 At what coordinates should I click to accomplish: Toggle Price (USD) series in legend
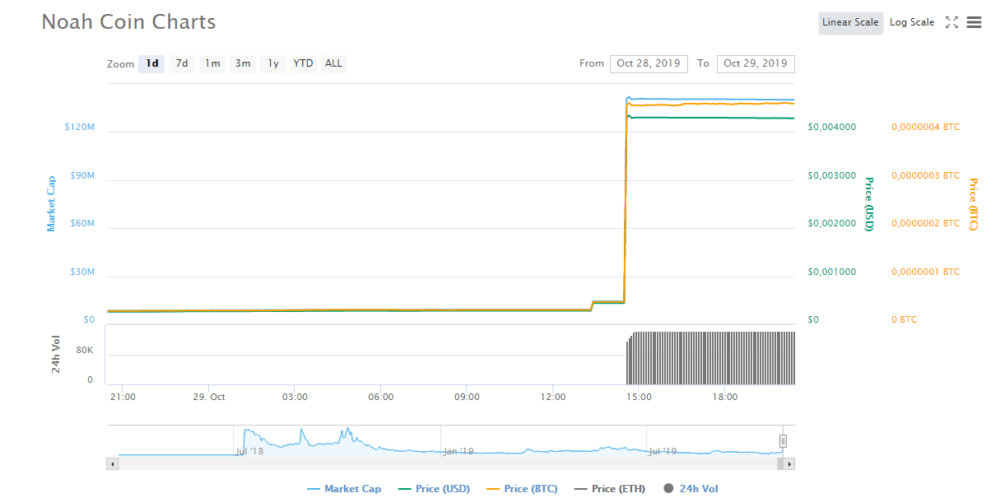tap(434, 489)
